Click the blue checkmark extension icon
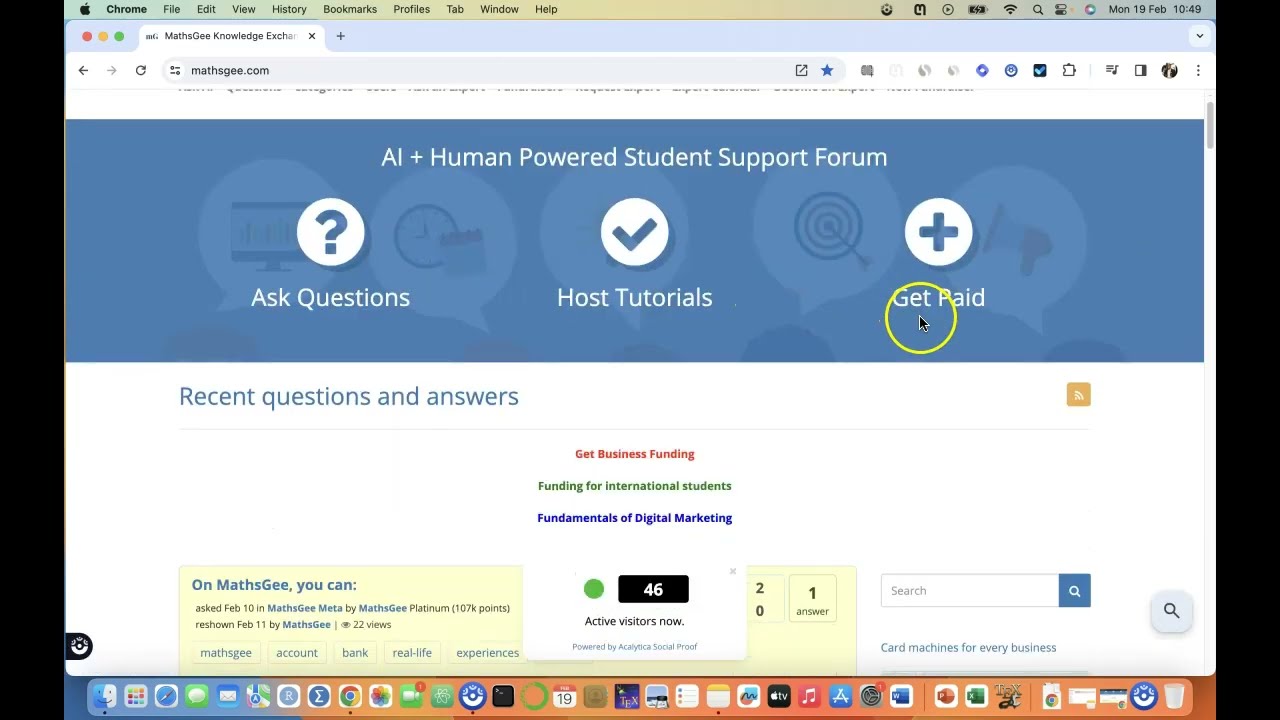Screen dimensions: 1280x720 (1040, 70)
